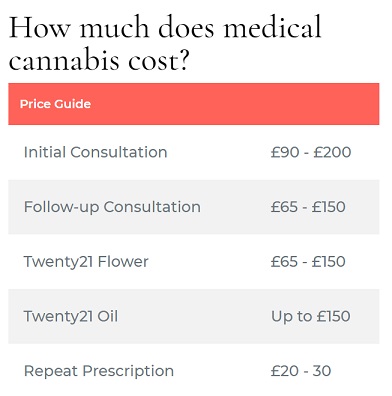The image size is (392, 396).
Task: Click the word 'cannabis' in the heading
Action: pos(64,61)
